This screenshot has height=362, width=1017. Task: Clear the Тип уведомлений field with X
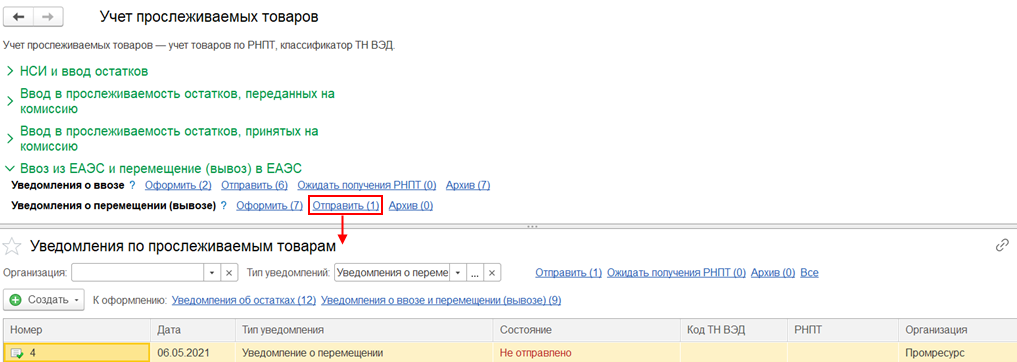492,273
